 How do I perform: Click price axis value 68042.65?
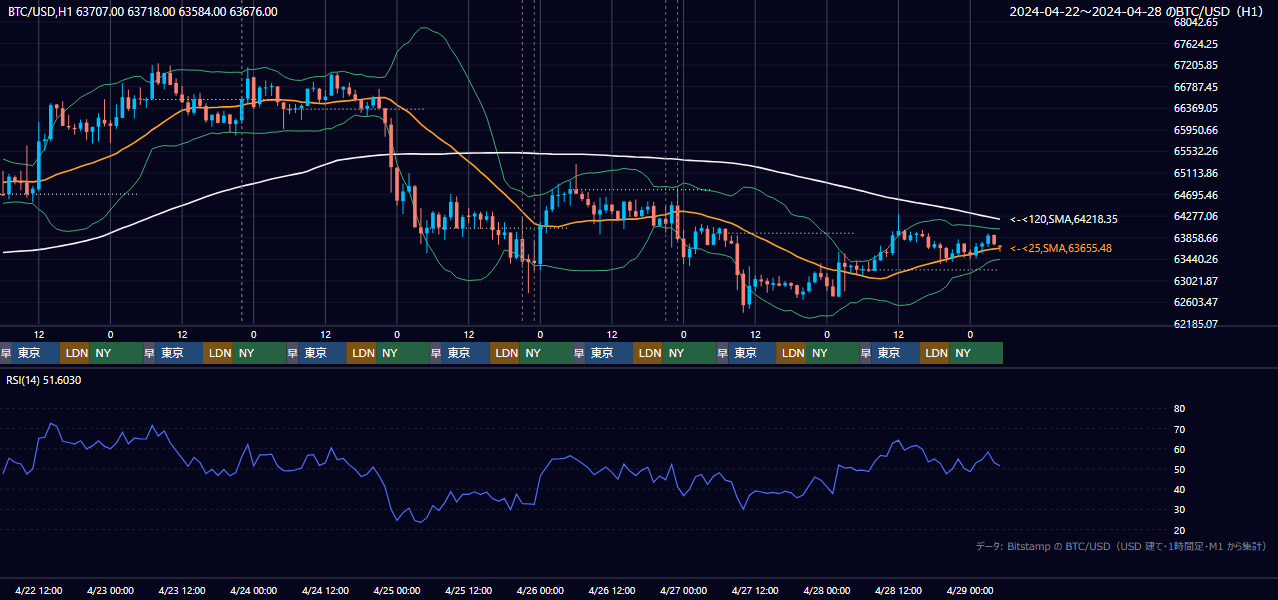(x=1196, y=22)
